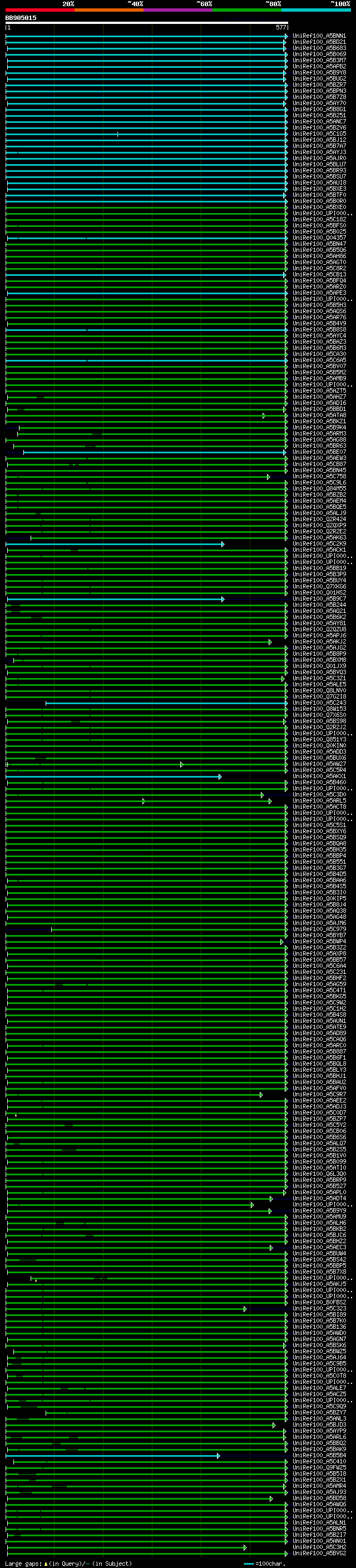Select the UniRef100_A5BLU7 label
This screenshot has width=356, height=1568.
tap(319, 164)
